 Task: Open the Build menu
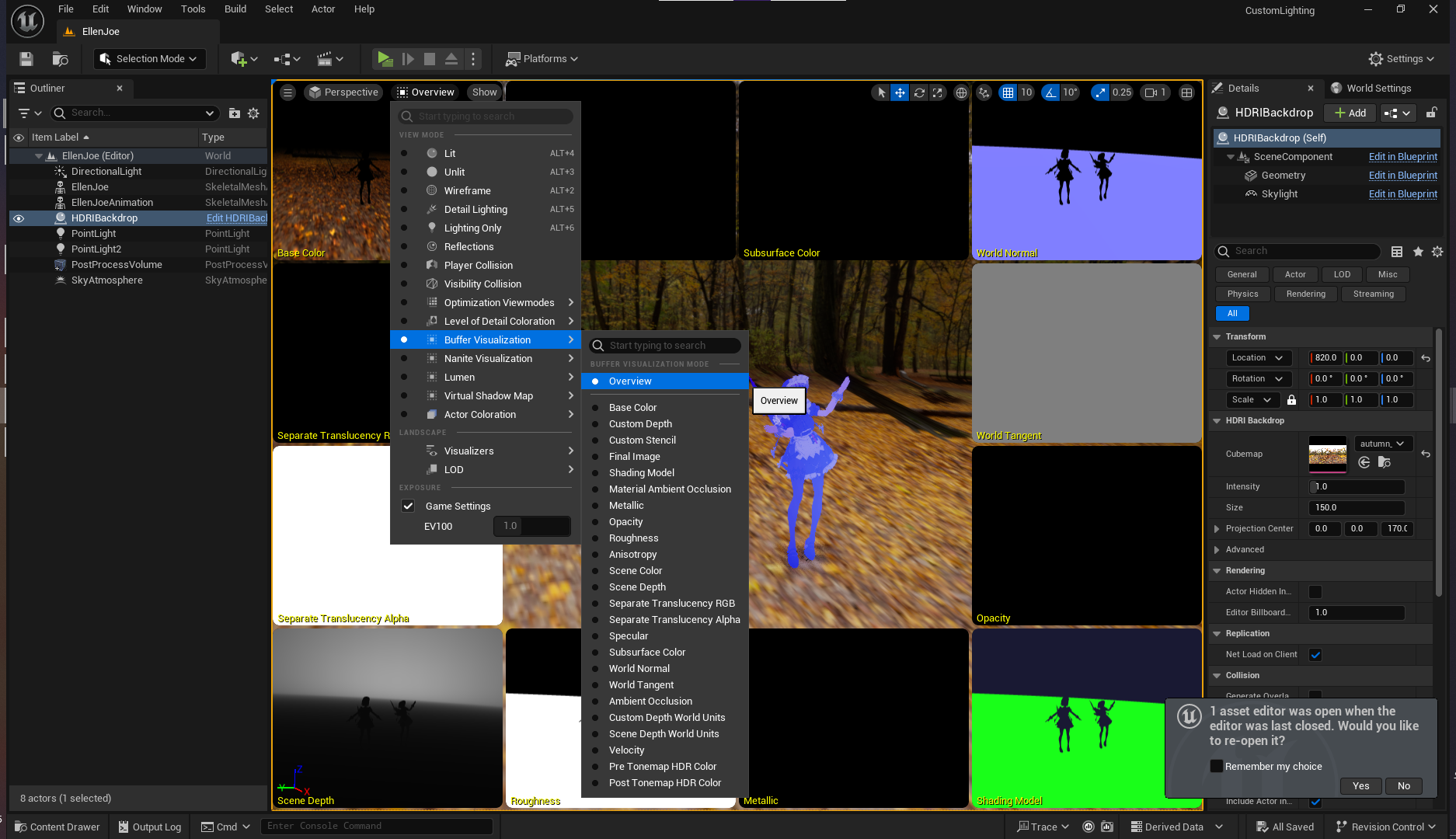[x=235, y=9]
